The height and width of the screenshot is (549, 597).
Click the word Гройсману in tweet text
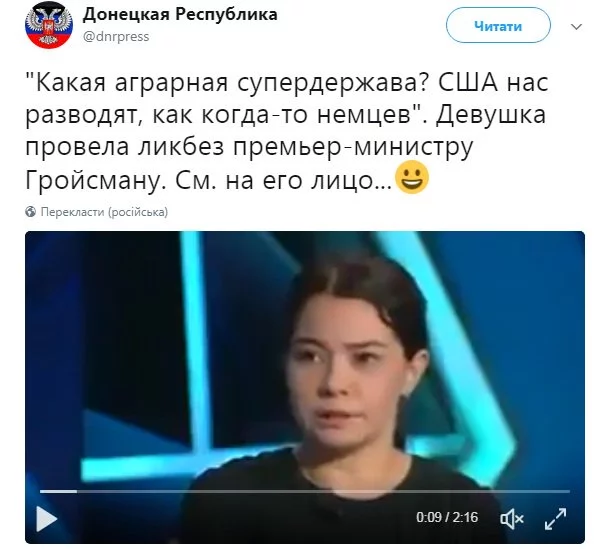tap(91, 180)
